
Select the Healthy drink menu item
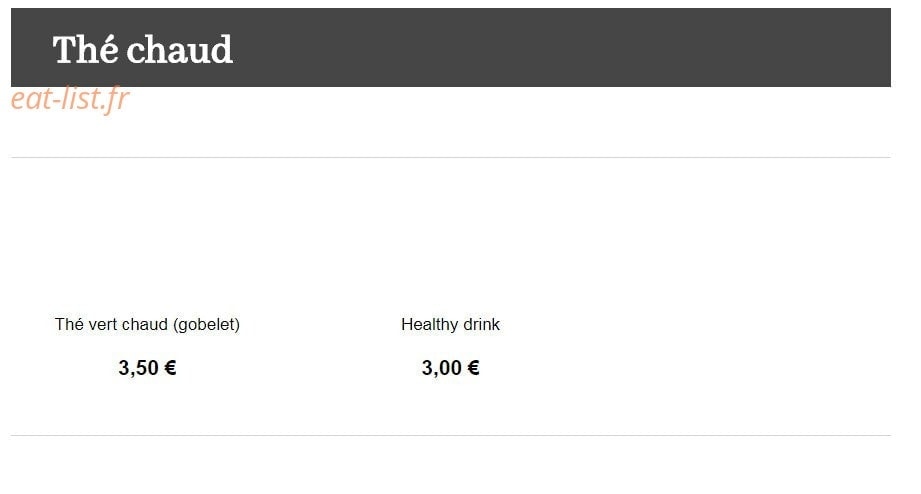(451, 324)
